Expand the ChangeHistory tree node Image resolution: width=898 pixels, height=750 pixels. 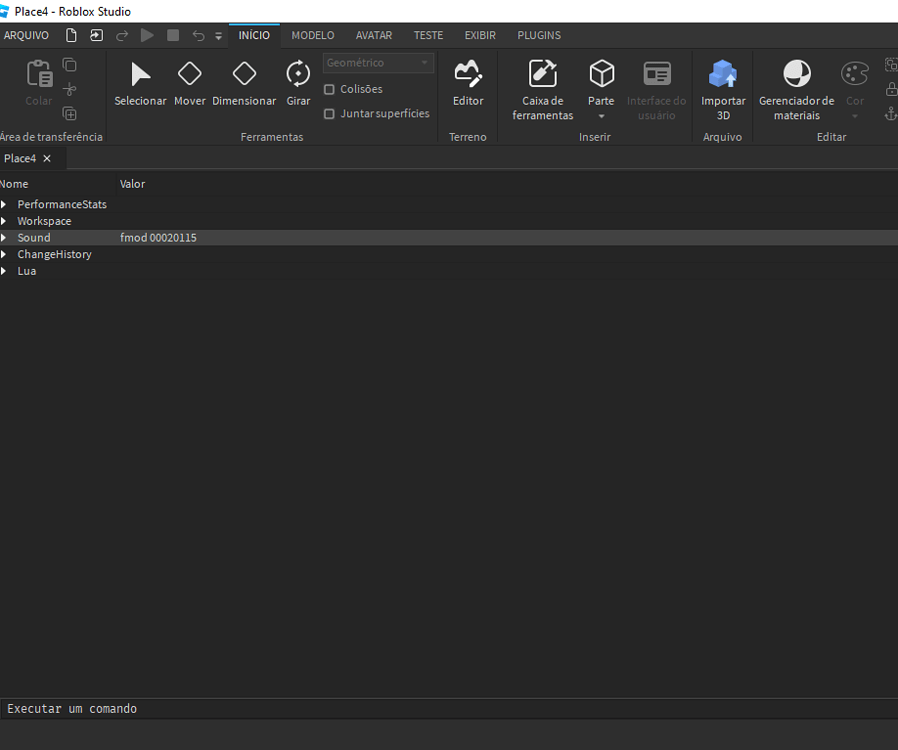pos(4,254)
